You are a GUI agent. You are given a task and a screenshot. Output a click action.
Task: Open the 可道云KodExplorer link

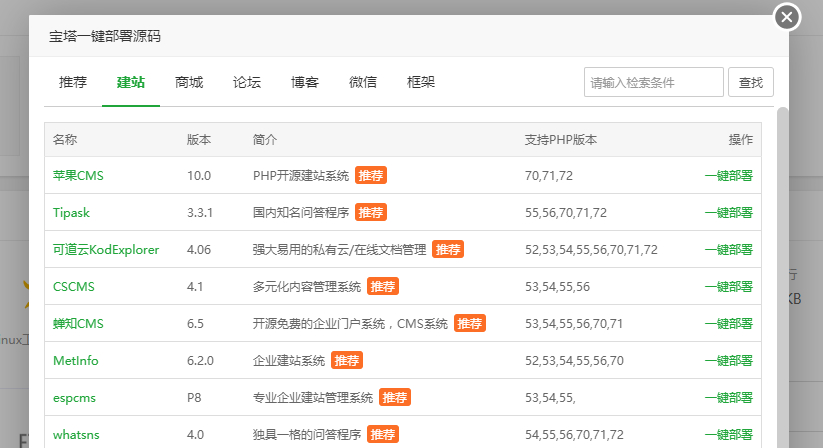(106, 250)
